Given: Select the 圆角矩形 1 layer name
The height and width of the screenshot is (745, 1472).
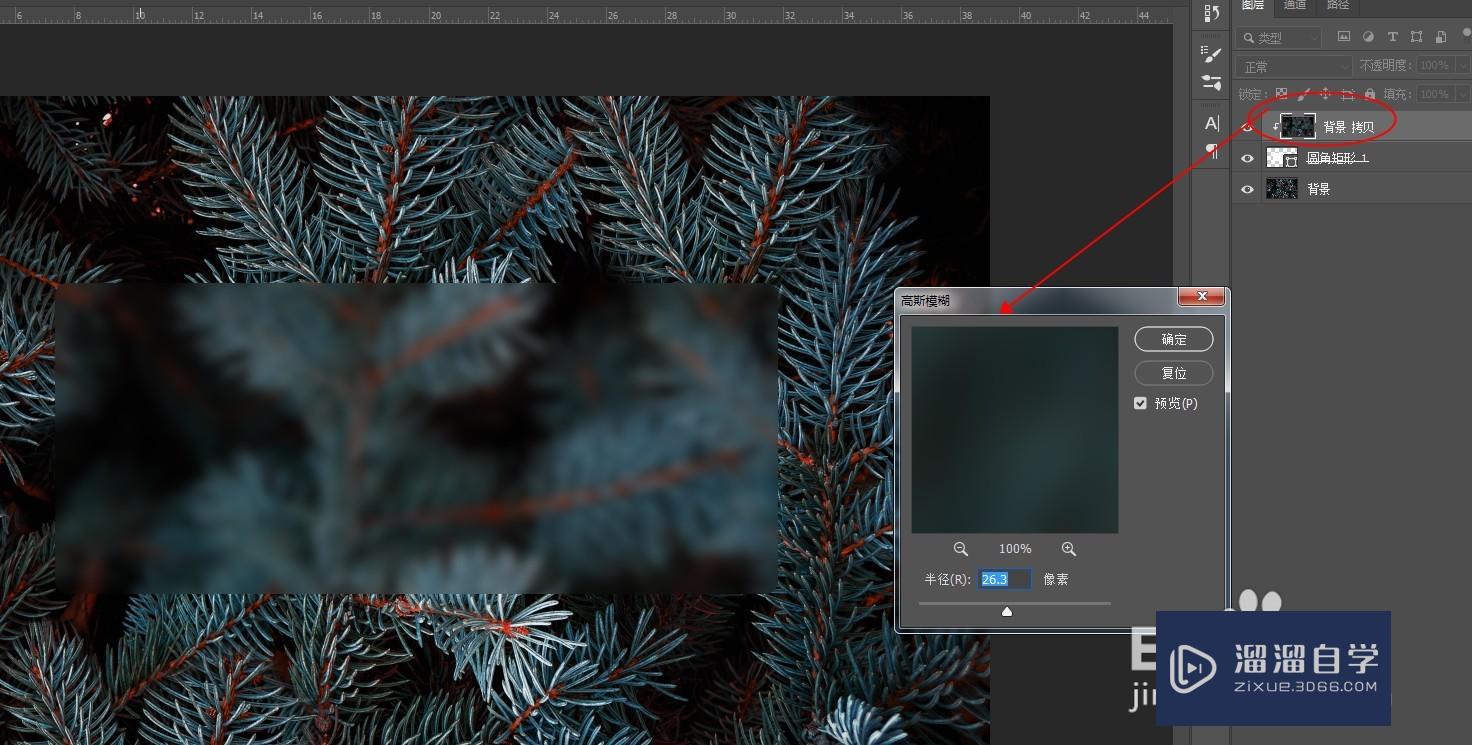Looking at the screenshot, I should point(1338,158).
